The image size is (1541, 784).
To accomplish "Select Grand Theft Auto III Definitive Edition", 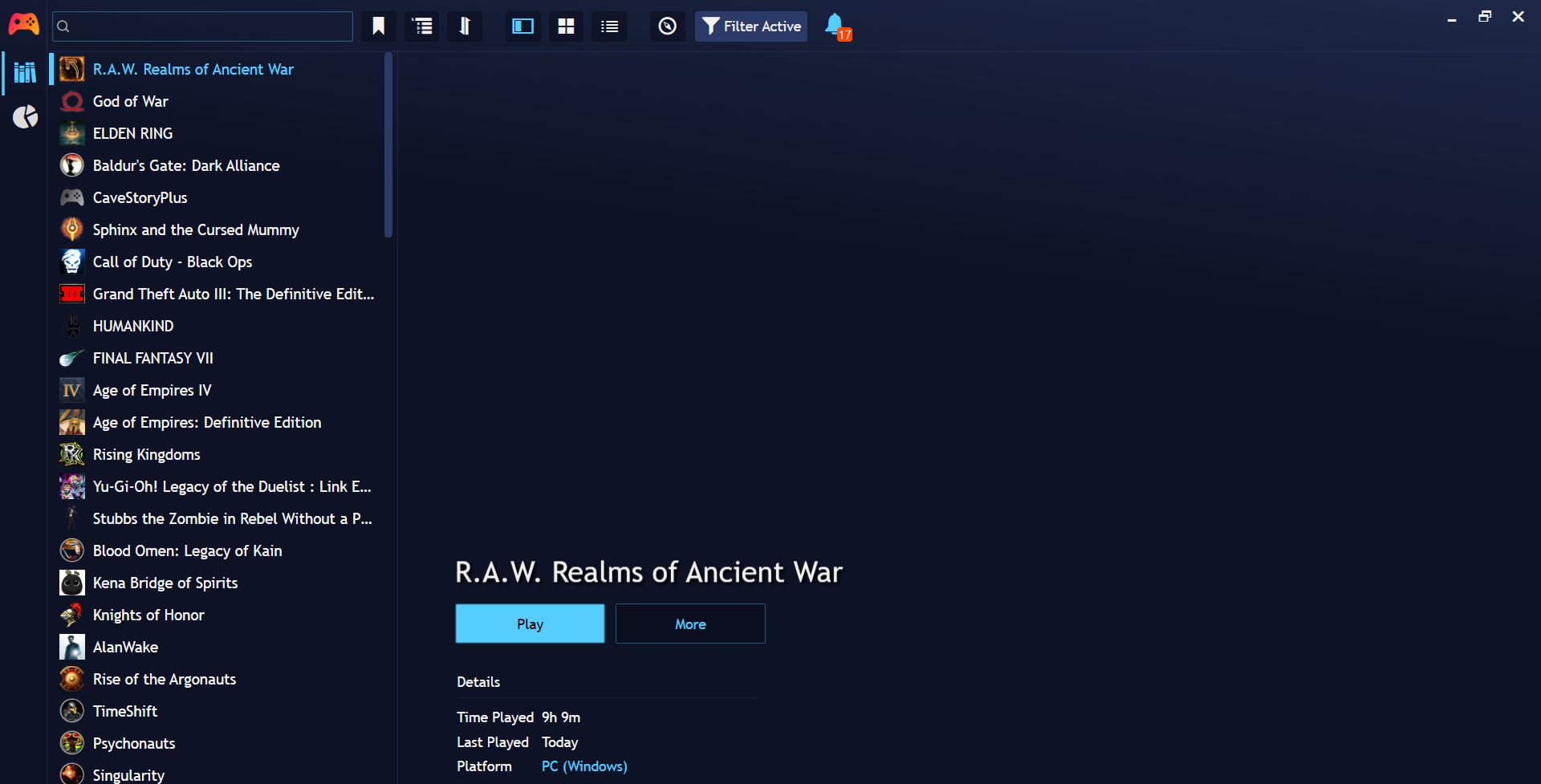I will coord(217,294).
